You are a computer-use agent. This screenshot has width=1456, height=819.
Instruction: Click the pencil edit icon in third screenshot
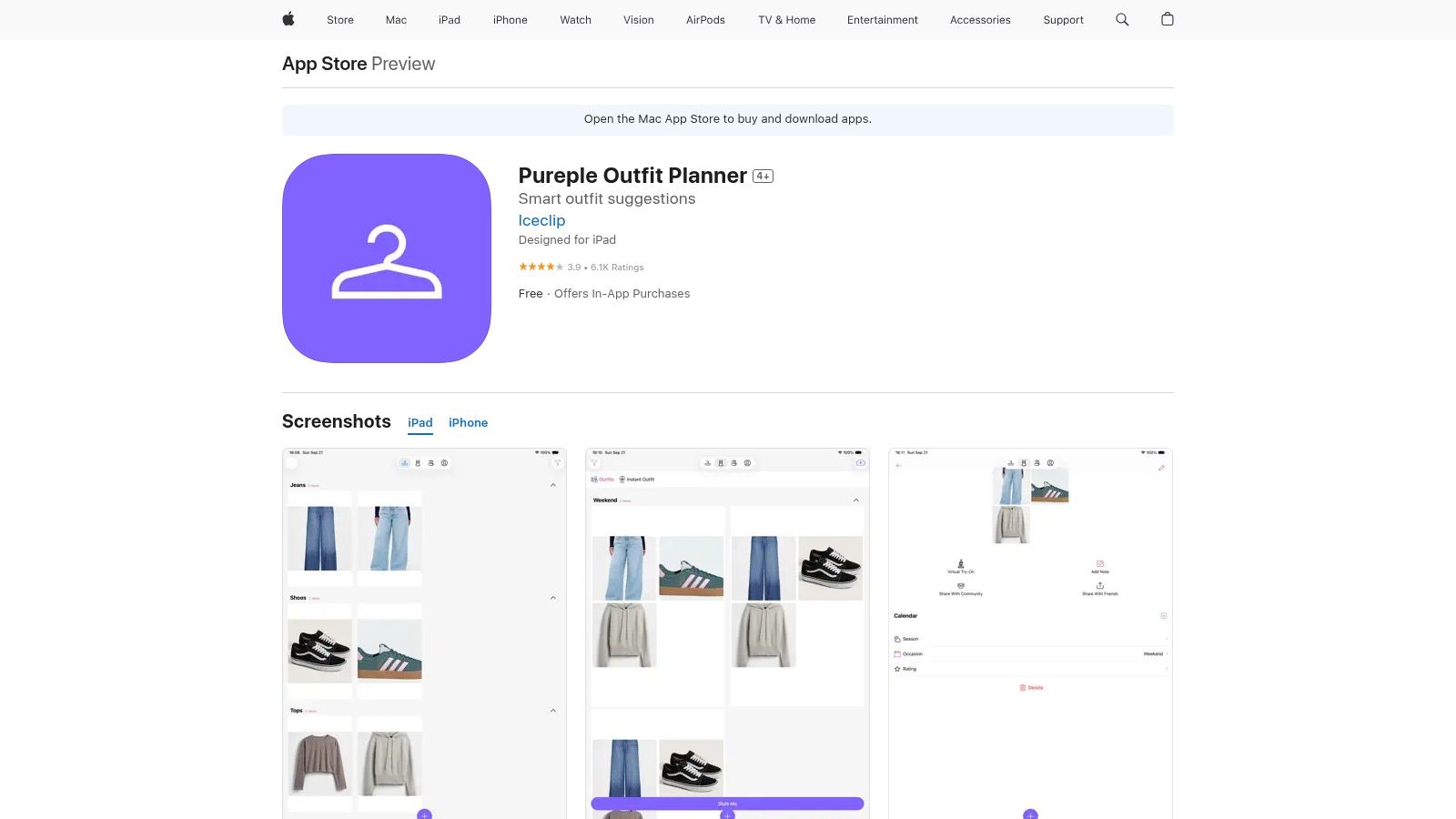pyautogui.click(x=1161, y=468)
